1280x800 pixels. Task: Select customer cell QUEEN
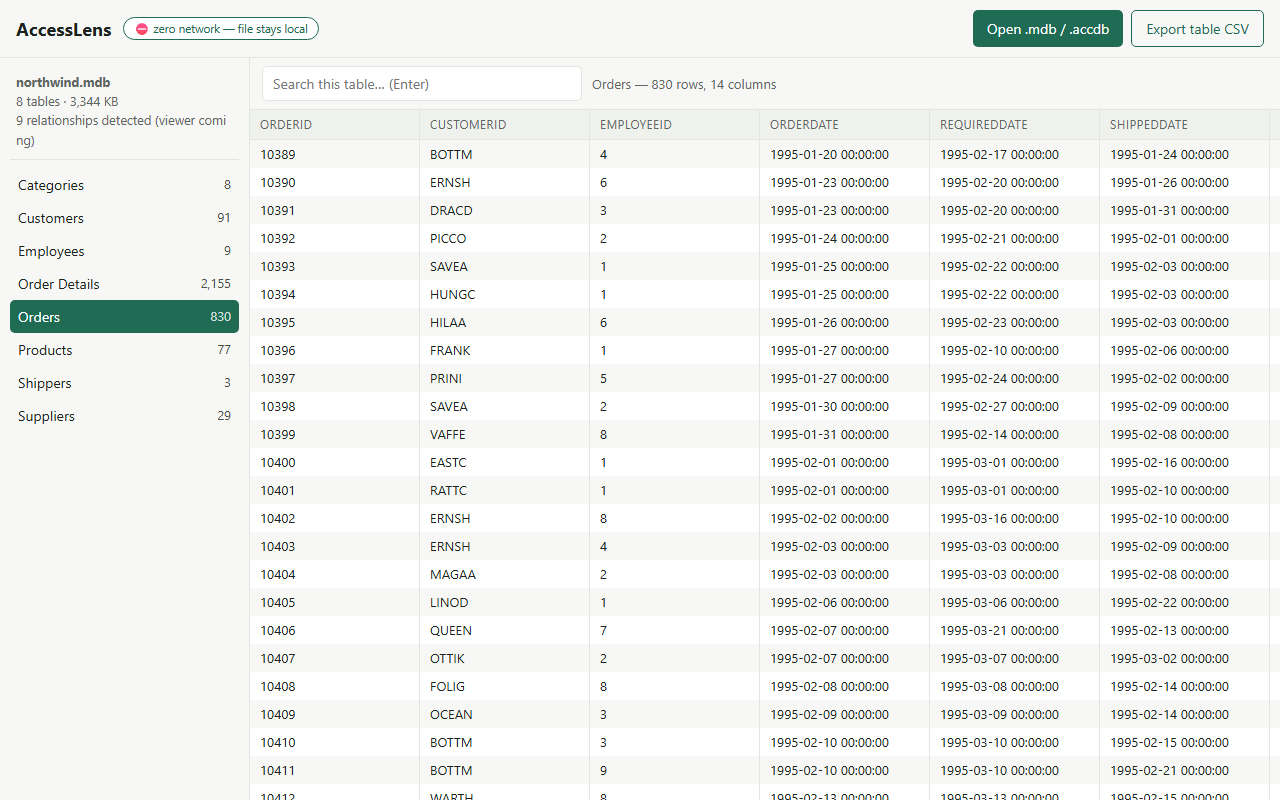coord(505,630)
